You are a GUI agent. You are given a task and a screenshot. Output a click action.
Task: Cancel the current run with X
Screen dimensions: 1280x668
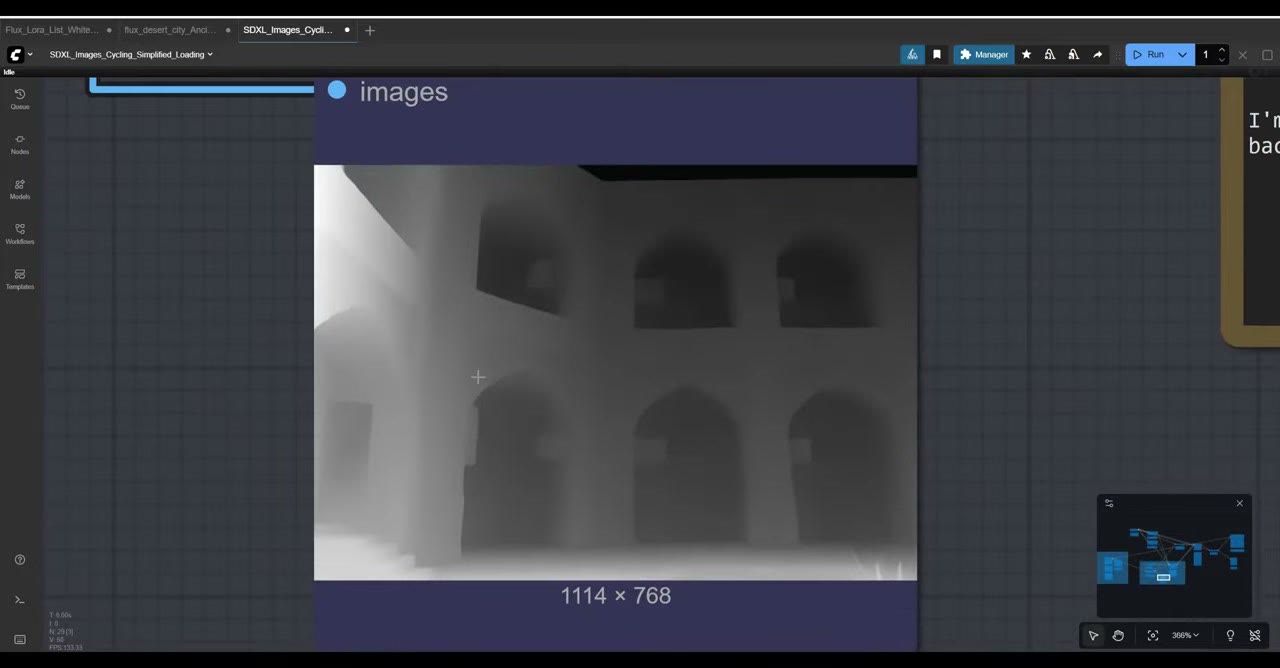tap(1243, 55)
